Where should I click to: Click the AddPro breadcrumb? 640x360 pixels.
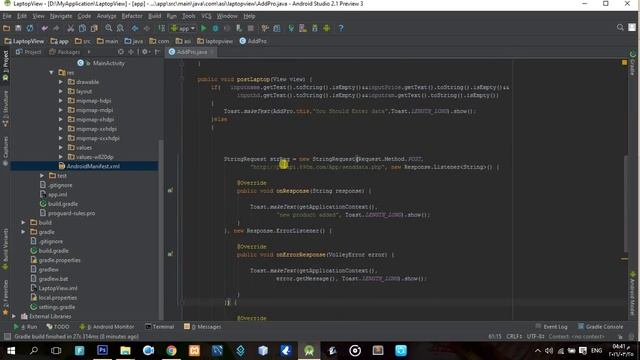[x=253, y=41]
